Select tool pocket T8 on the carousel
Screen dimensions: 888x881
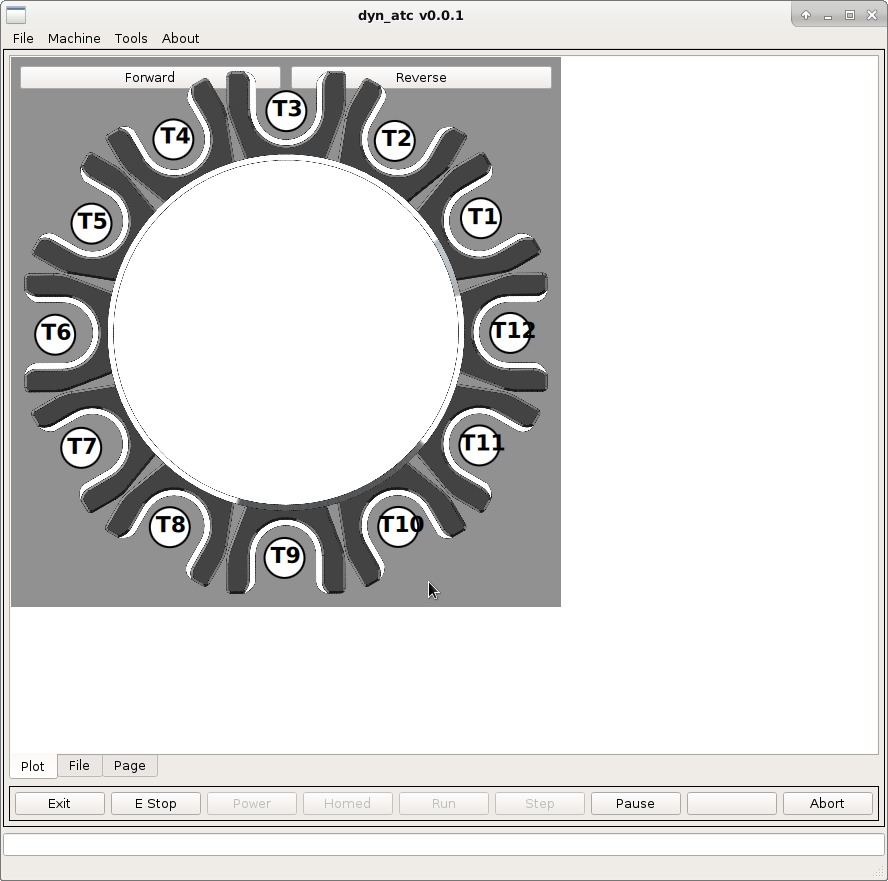pos(170,527)
